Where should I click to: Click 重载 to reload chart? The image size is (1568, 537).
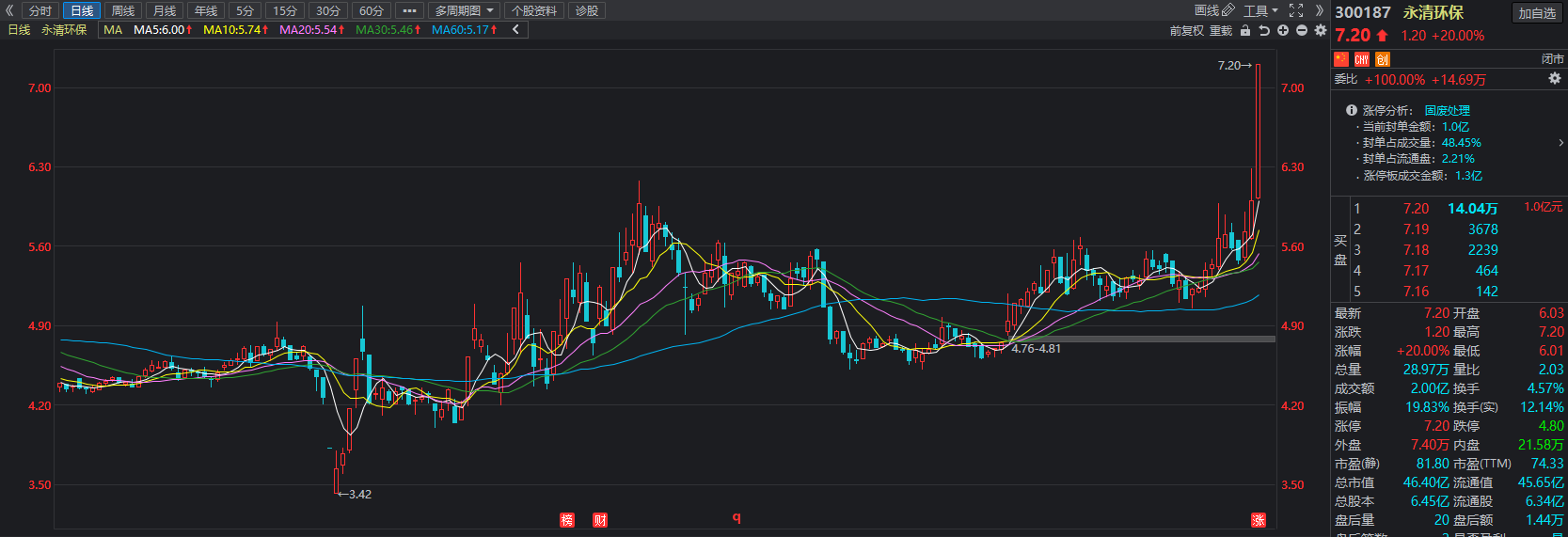click(x=1221, y=30)
